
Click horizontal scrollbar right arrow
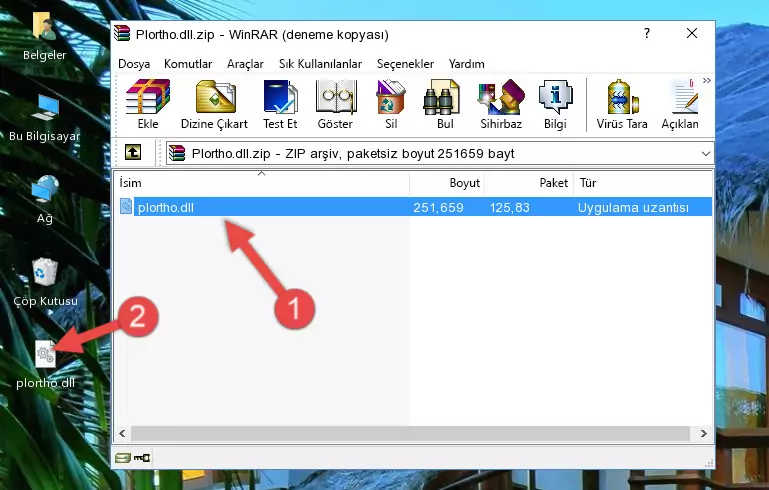(x=704, y=433)
